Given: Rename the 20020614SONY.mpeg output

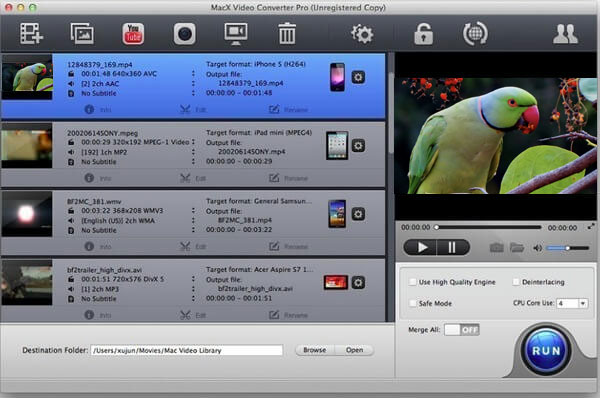Looking at the screenshot, I should coord(289,178).
